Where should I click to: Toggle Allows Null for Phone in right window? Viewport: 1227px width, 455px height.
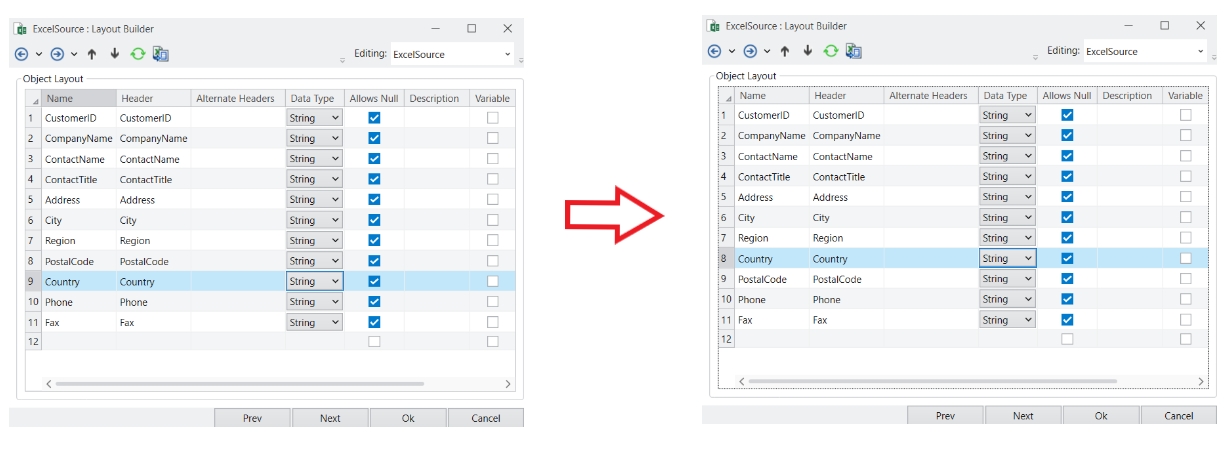click(x=1067, y=300)
